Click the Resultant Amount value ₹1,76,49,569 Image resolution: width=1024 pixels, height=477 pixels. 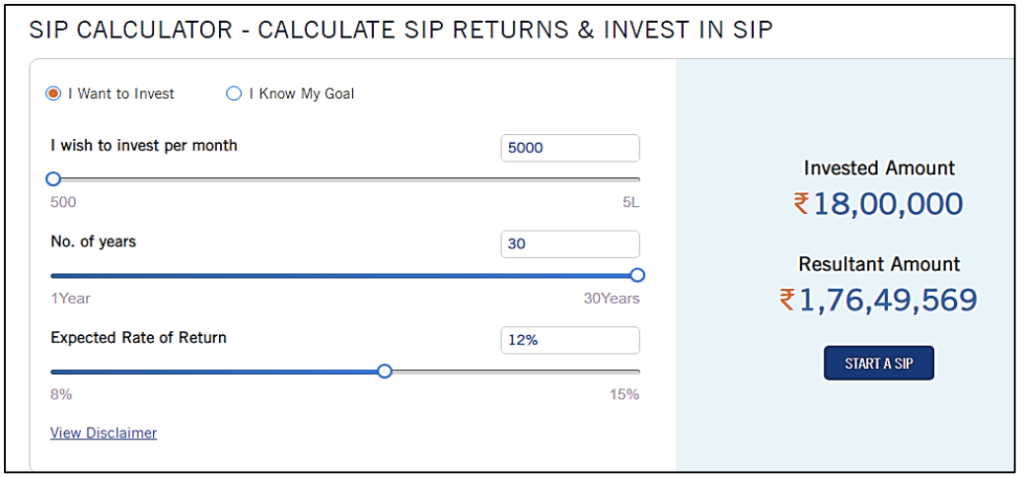point(879,300)
